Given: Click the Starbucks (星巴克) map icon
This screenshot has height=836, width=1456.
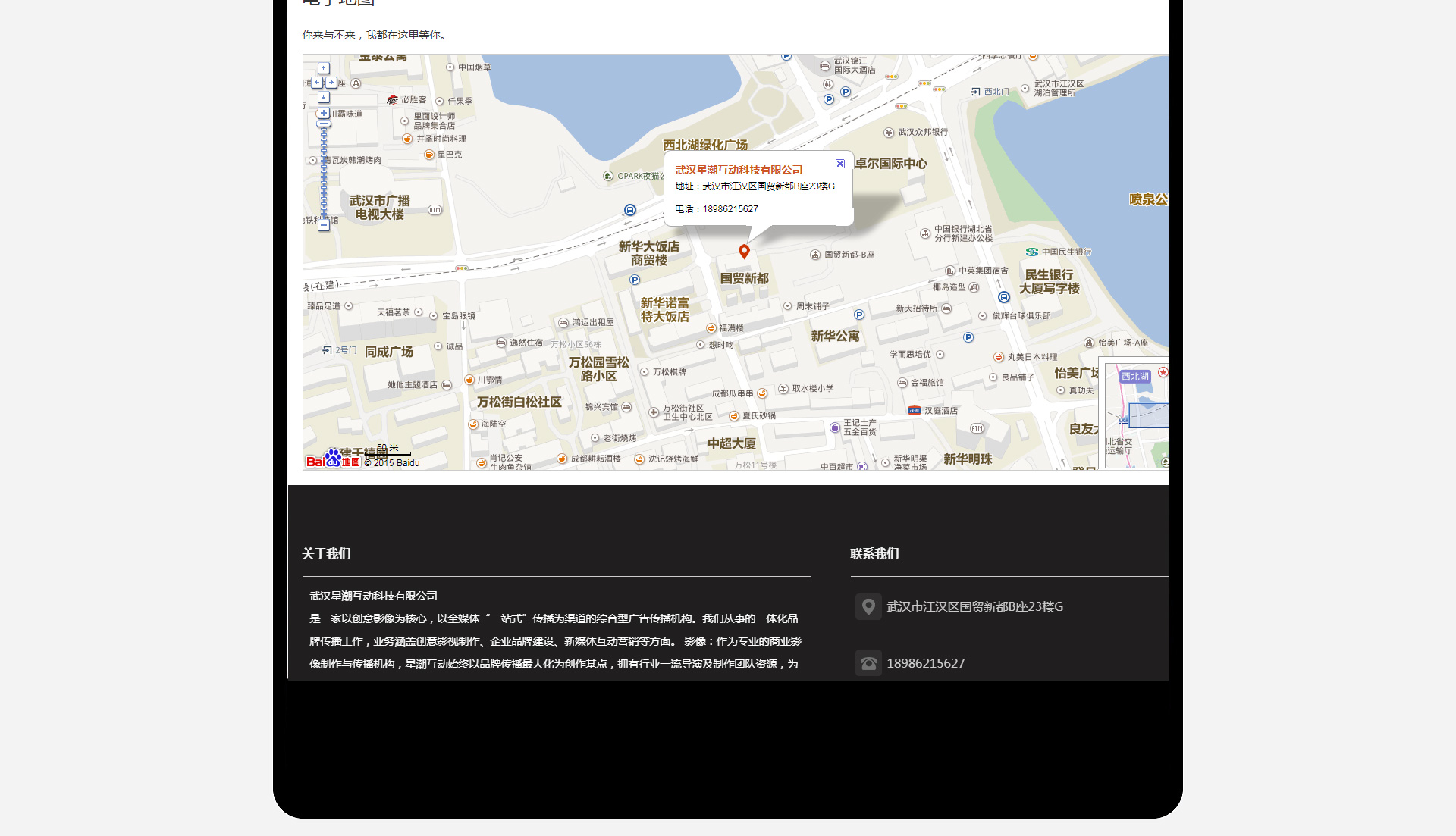Looking at the screenshot, I should 429,155.
